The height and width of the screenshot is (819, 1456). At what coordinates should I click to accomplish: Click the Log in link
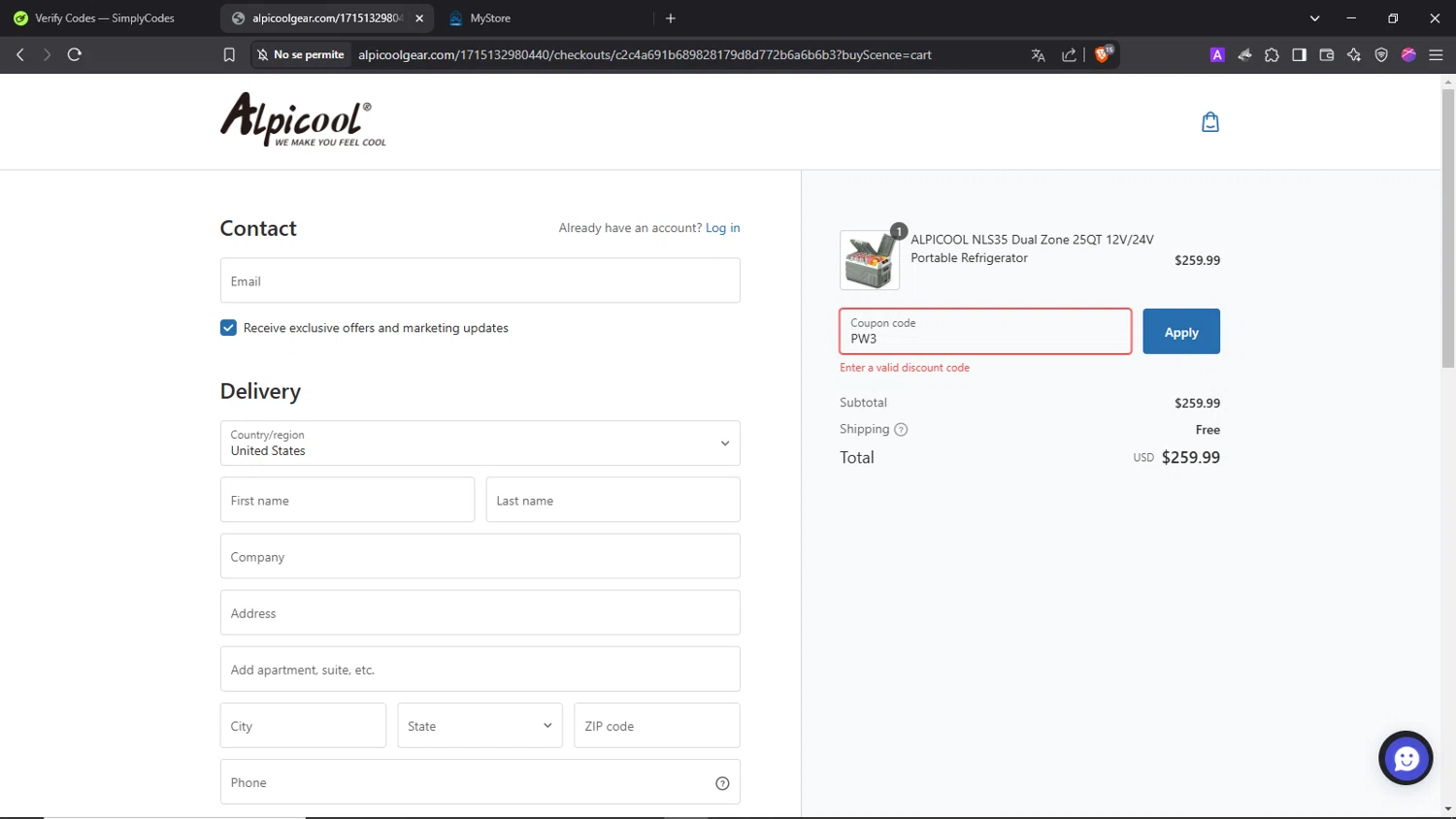click(722, 228)
